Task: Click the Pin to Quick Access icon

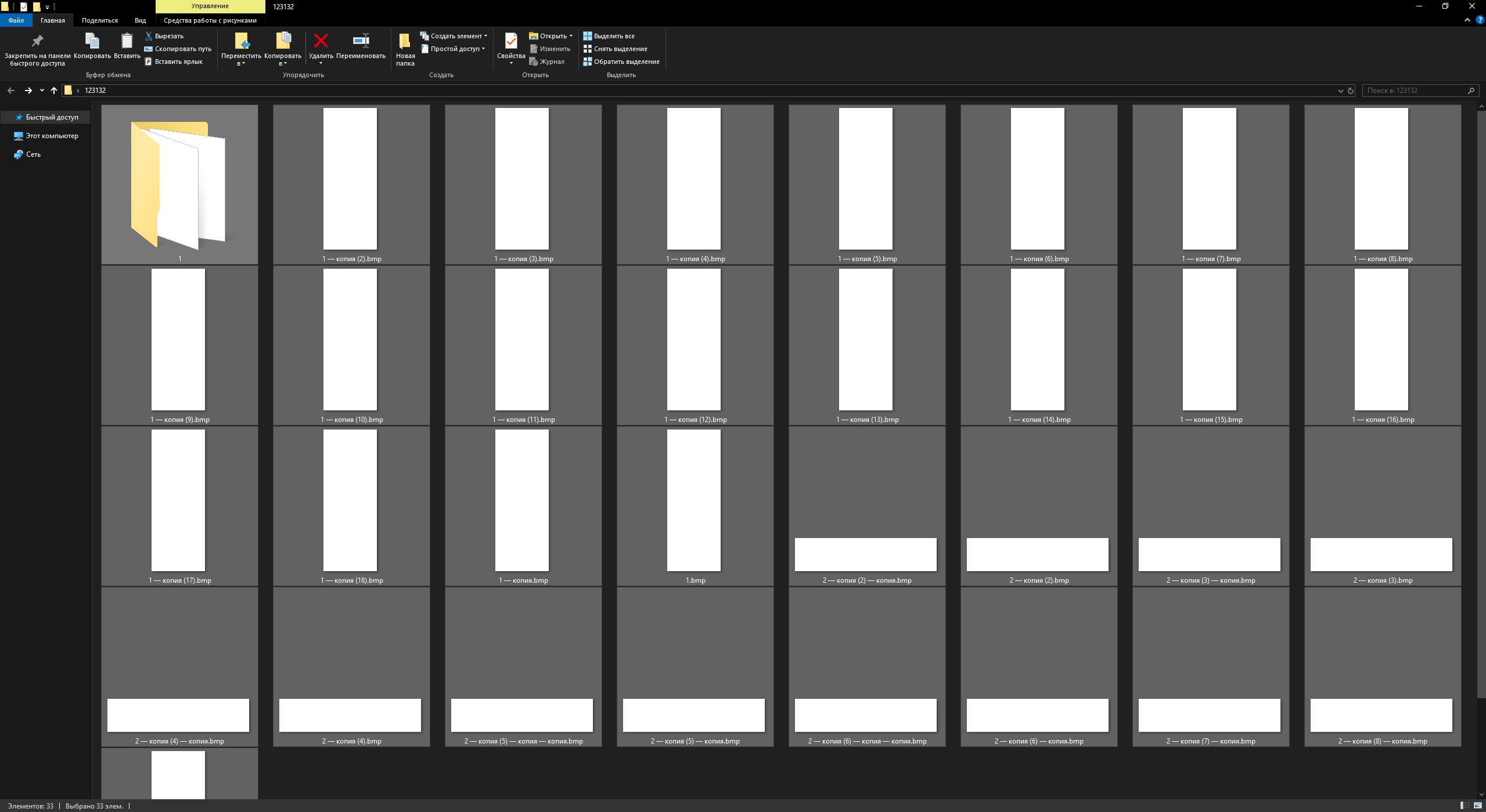Action: tap(37, 41)
